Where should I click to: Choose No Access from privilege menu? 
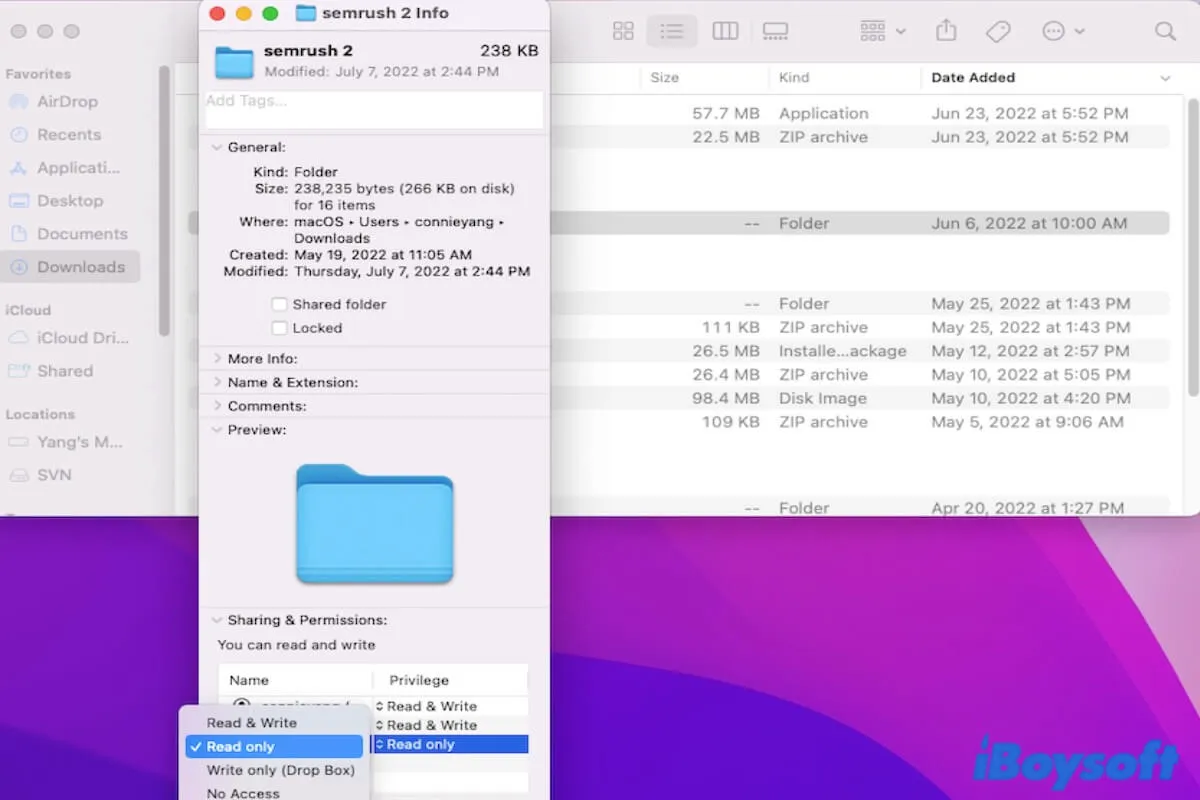(x=243, y=792)
